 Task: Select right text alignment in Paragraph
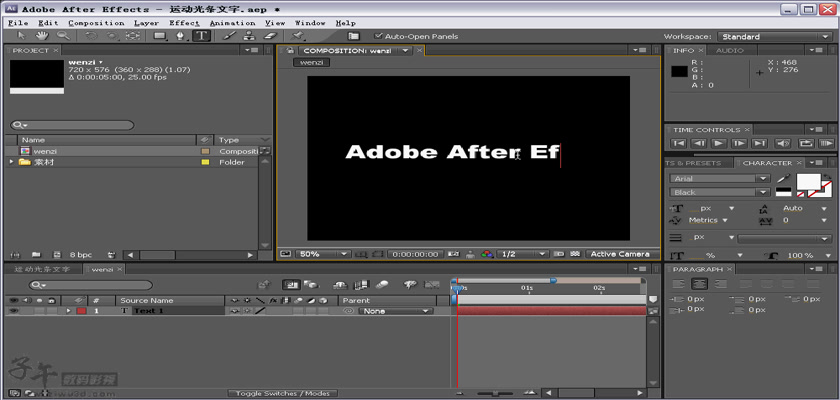coord(721,284)
